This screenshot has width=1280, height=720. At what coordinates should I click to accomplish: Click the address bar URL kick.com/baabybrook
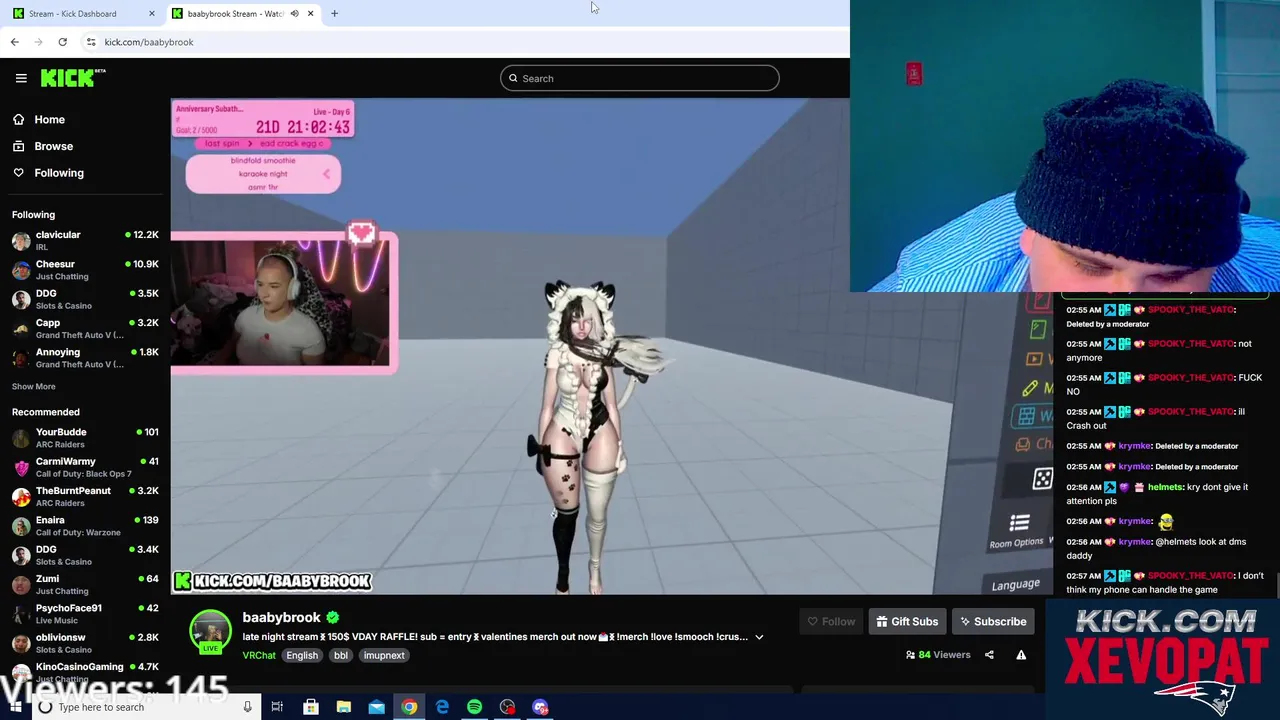[x=149, y=42]
